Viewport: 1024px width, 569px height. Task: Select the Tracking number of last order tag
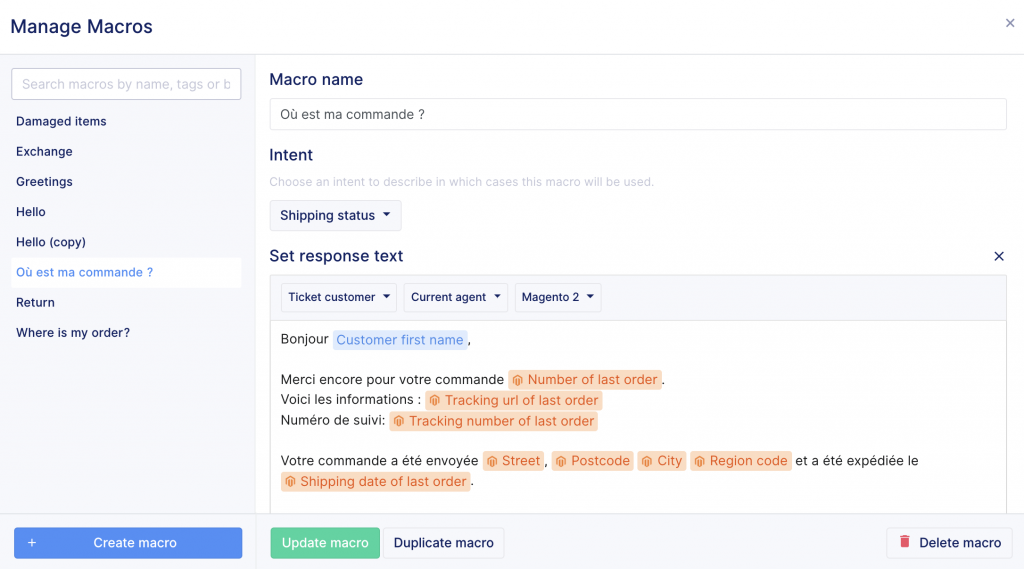(494, 421)
